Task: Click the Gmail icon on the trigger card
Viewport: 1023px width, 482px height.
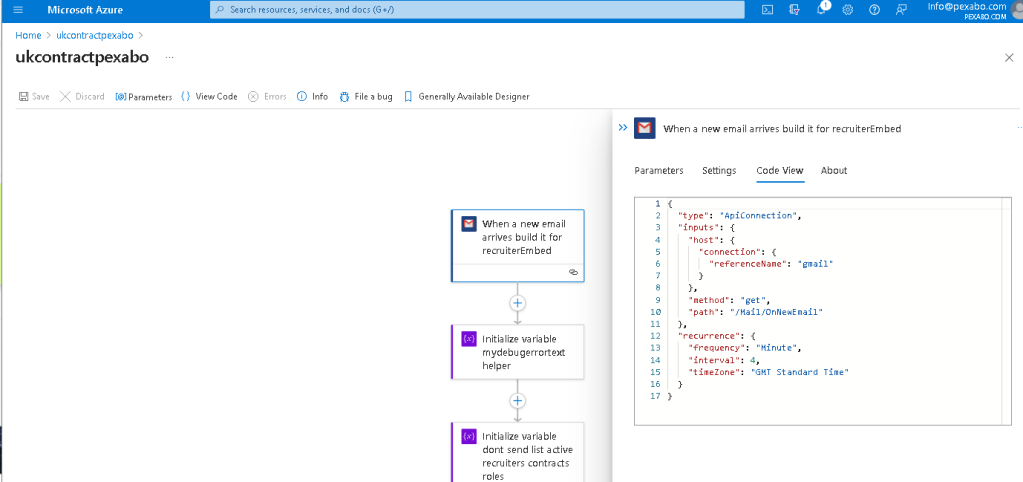Action: point(468,224)
